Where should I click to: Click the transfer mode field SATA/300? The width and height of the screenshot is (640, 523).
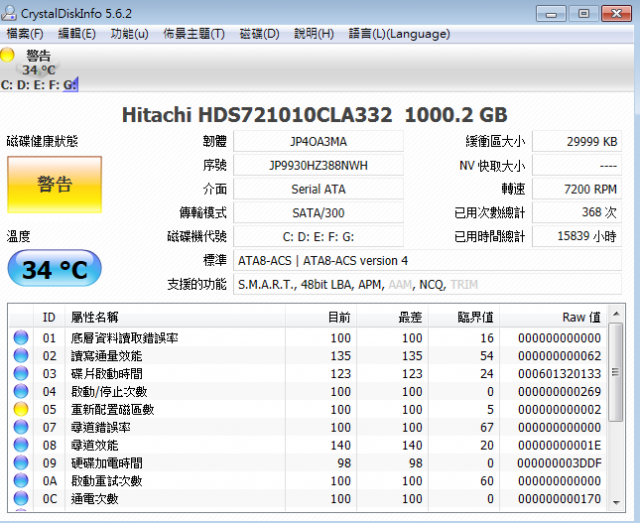pyautogui.click(x=318, y=213)
